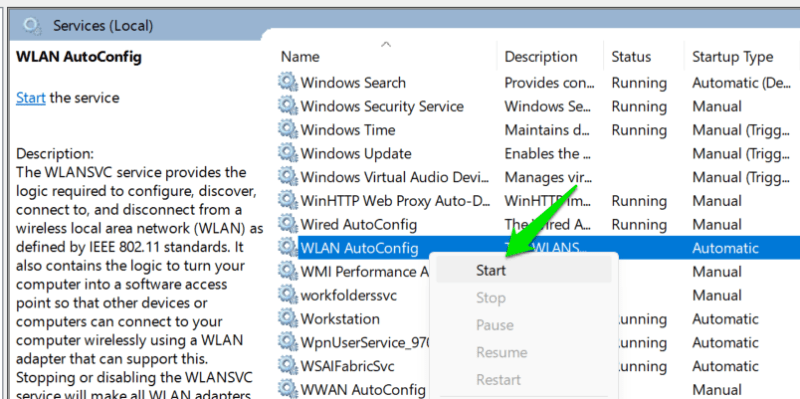
Task: Choose Restart in the context menu
Action: pyautogui.click(x=523, y=380)
